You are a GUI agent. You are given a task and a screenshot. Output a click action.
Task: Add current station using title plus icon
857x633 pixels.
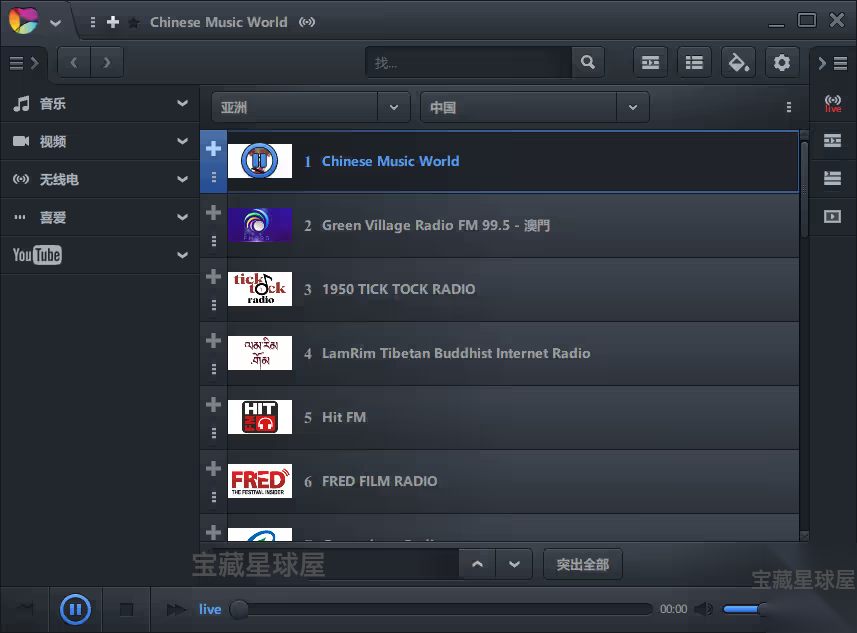(113, 22)
